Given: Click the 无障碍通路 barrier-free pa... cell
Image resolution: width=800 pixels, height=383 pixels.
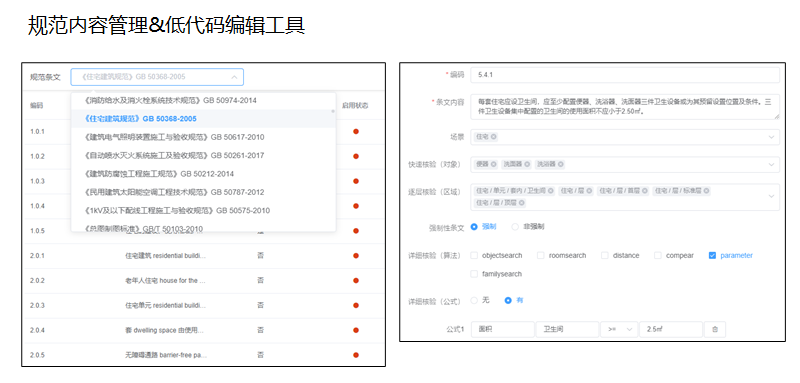Looking at the screenshot, I should [166, 355].
